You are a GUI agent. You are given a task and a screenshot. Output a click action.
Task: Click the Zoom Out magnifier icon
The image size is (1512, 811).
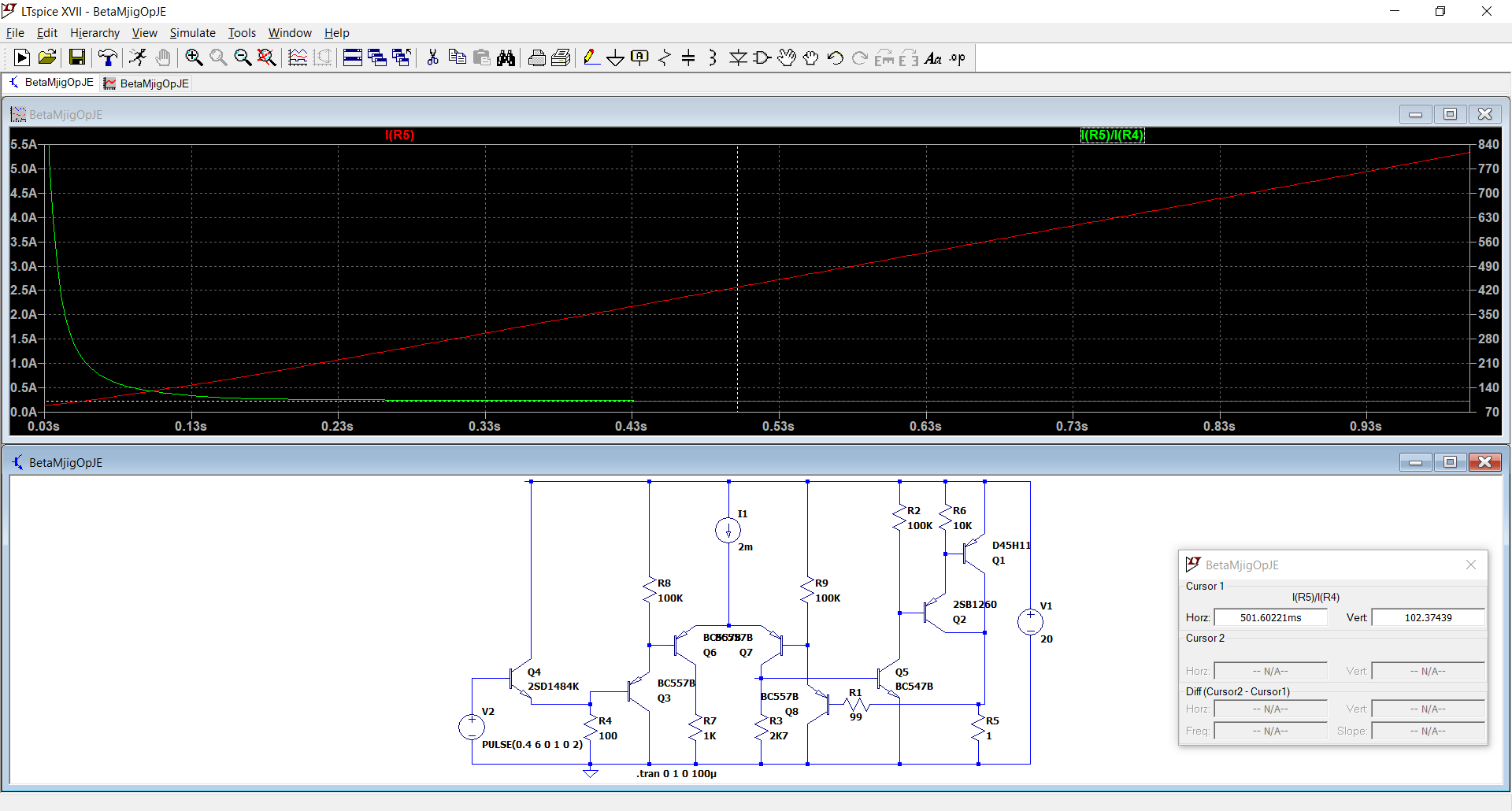pyautogui.click(x=243, y=57)
